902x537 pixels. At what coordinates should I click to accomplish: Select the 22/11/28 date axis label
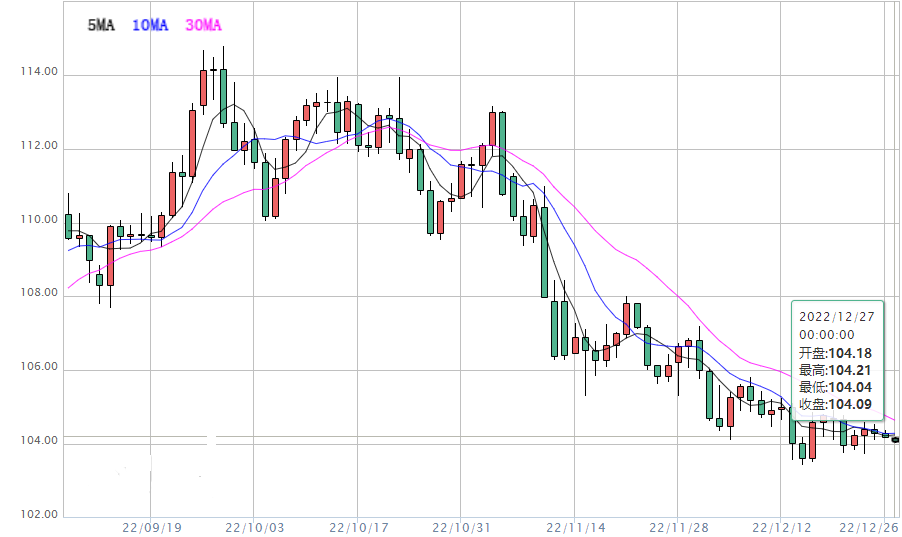coord(678,528)
